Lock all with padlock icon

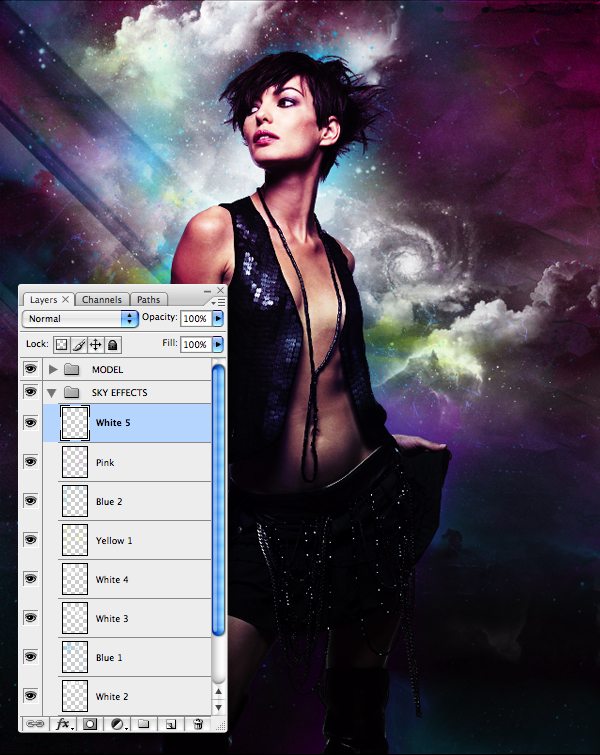112,344
